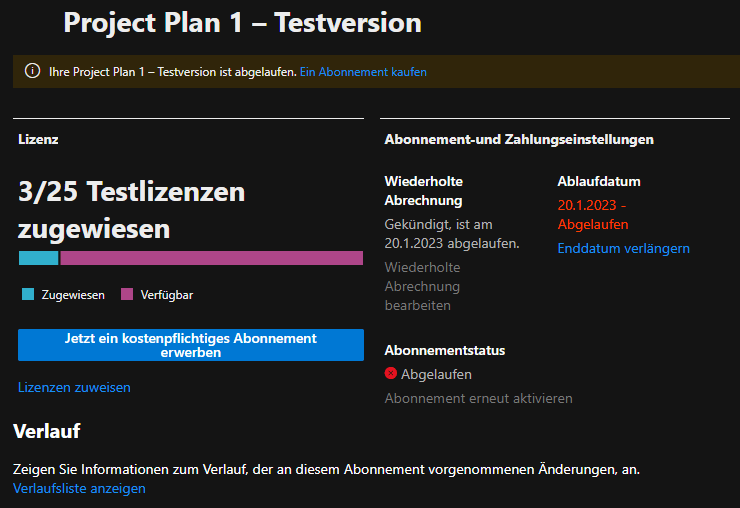Click the magenta Verfügbar legend square
The image size is (740, 508).
(127, 294)
